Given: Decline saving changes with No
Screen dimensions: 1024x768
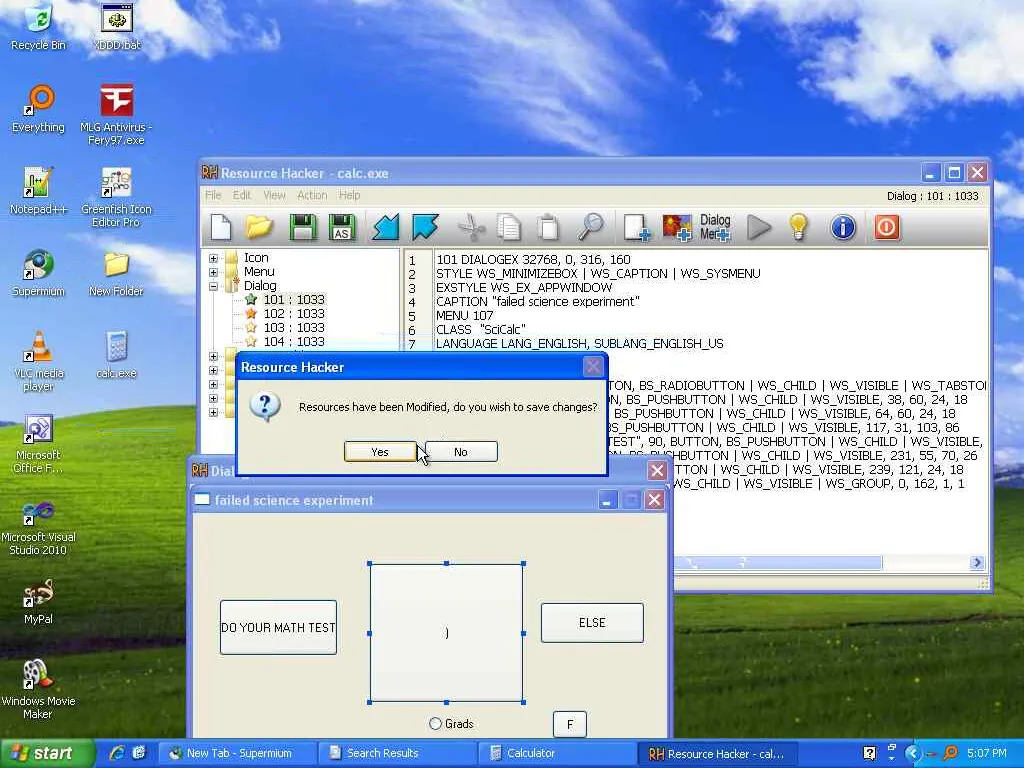Looking at the screenshot, I should [x=461, y=452].
